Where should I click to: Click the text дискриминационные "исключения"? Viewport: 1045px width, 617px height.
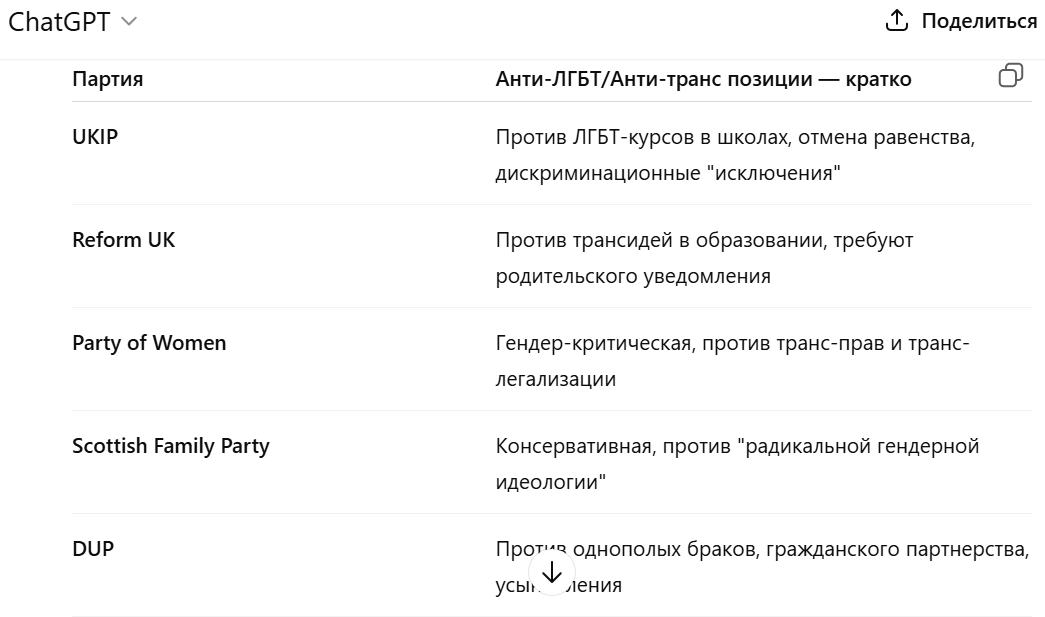(668, 173)
